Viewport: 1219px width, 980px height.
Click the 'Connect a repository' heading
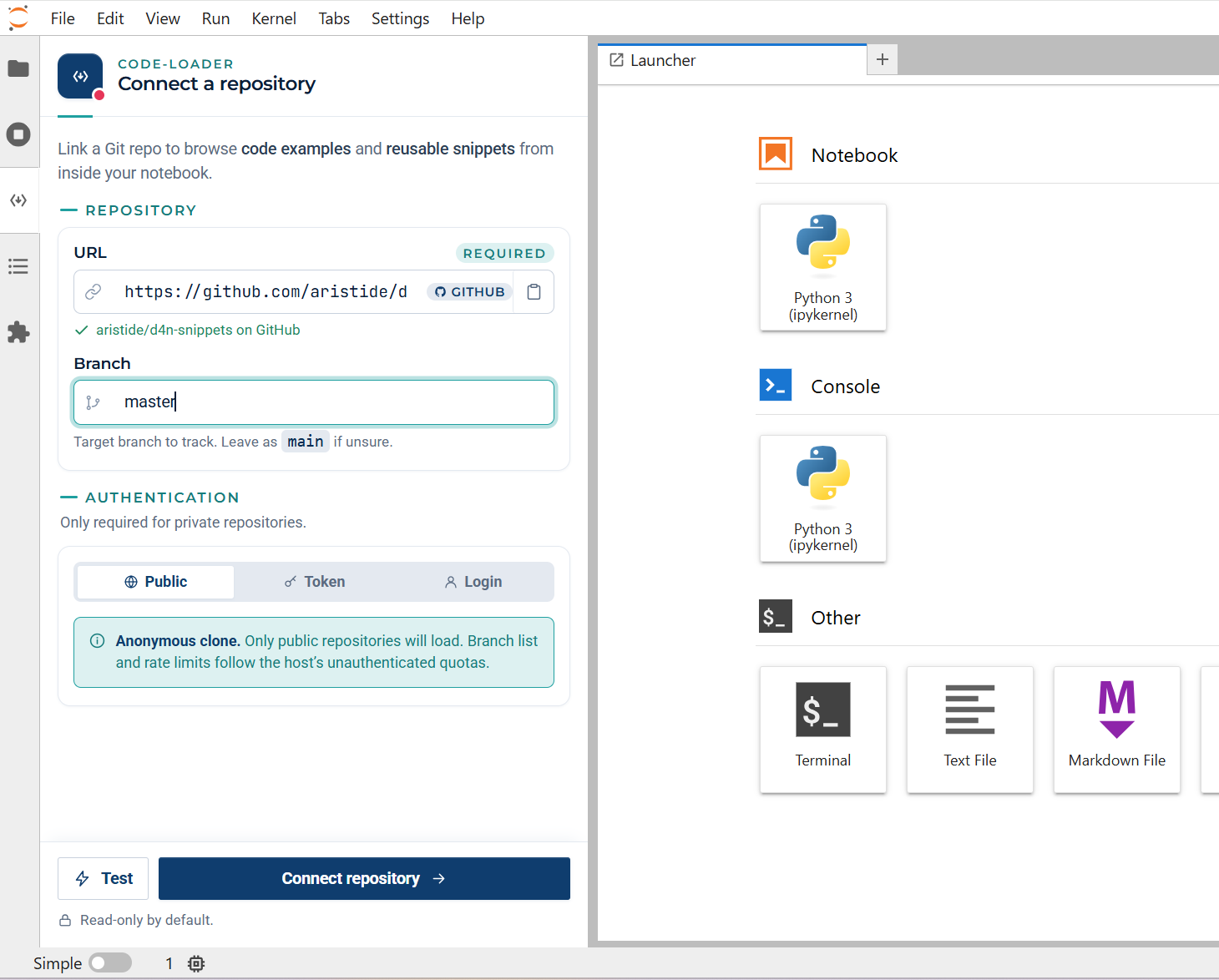click(217, 83)
